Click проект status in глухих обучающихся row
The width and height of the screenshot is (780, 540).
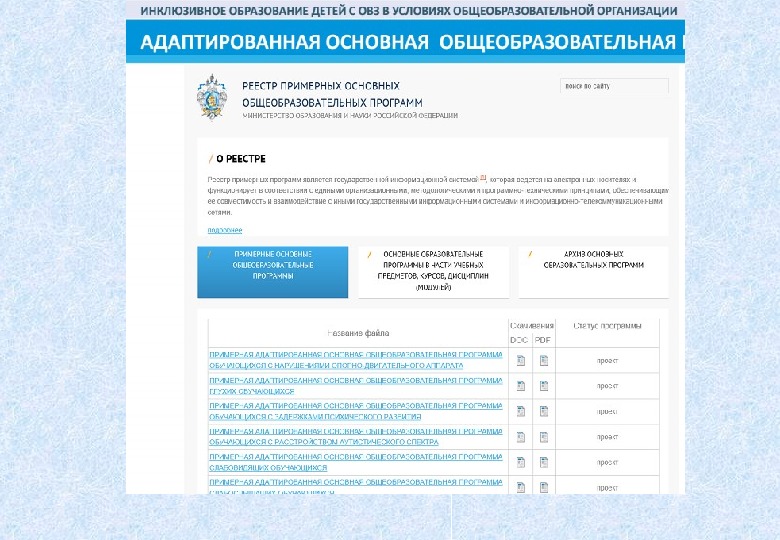[607, 386]
